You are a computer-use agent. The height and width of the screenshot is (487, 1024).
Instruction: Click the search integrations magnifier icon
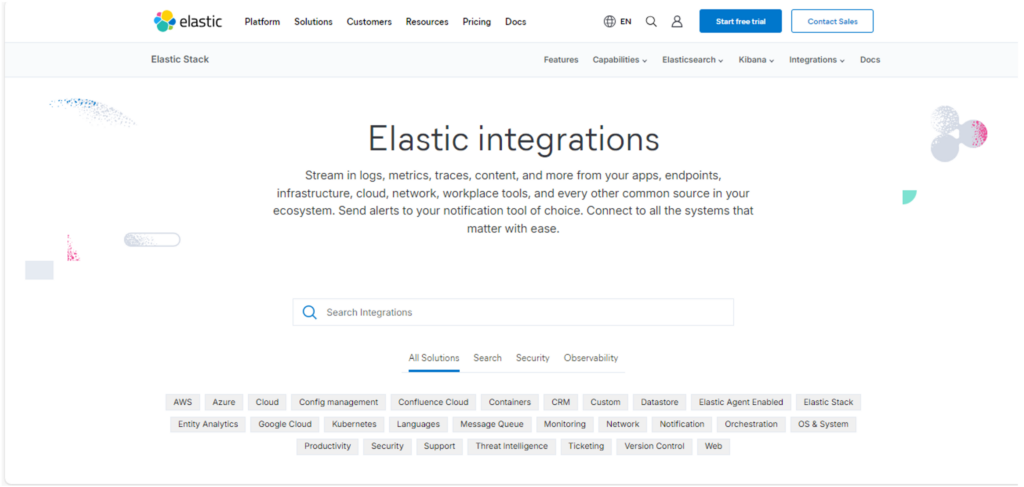pos(310,312)
